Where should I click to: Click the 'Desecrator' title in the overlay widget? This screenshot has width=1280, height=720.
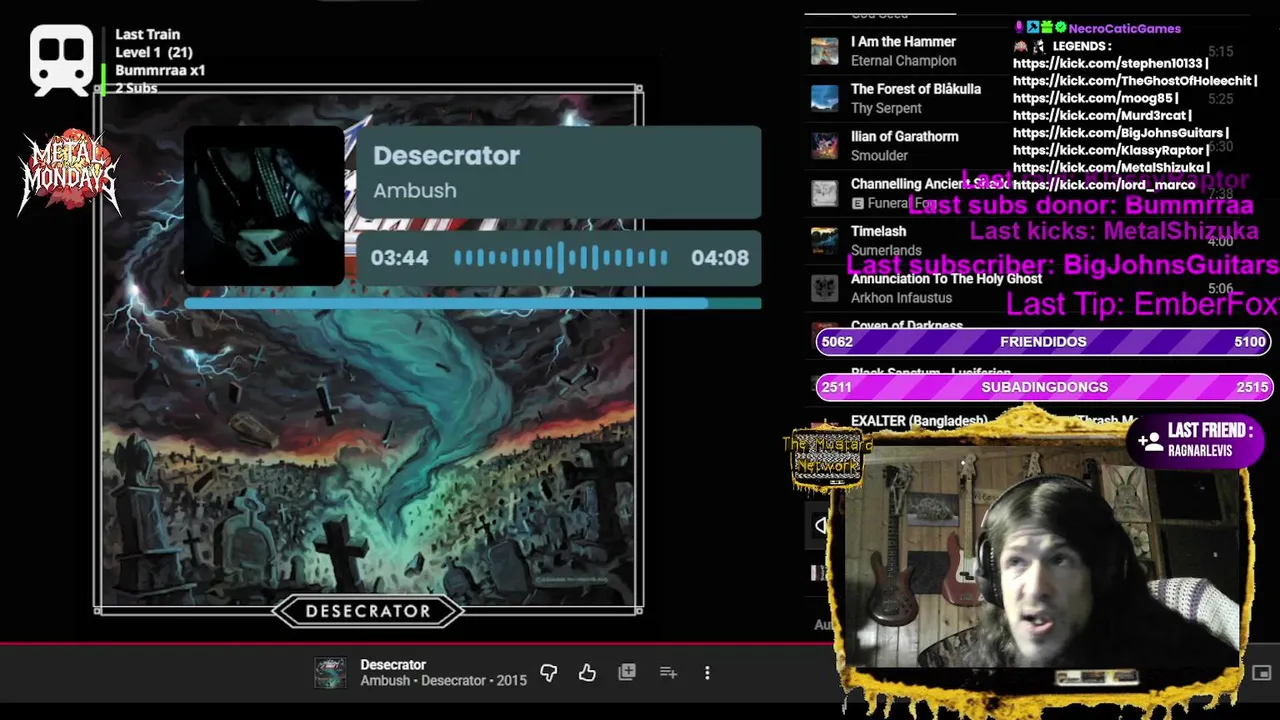(446, 156)
